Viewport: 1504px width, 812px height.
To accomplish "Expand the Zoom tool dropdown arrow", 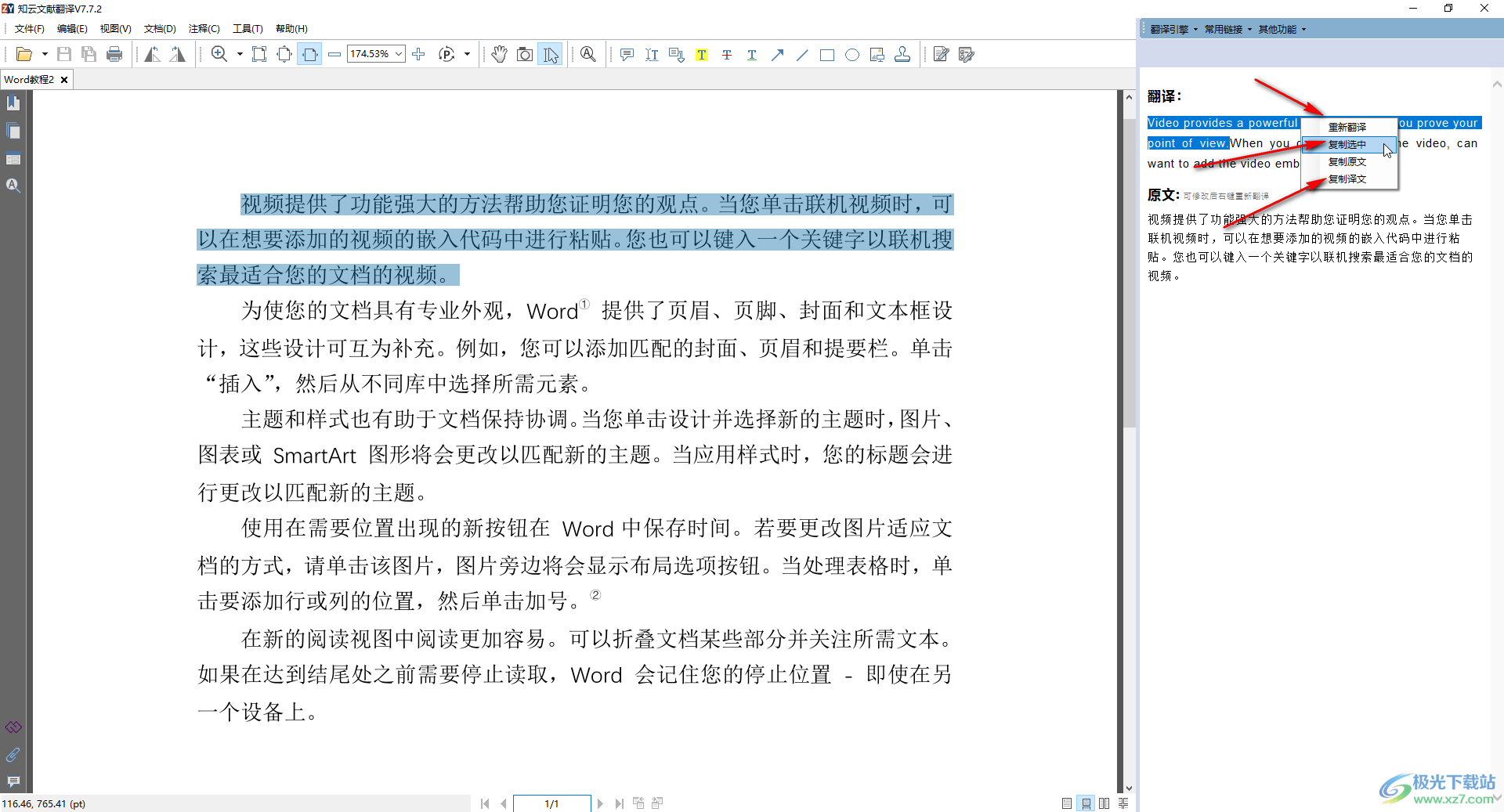I will click(x=240, y=55).
